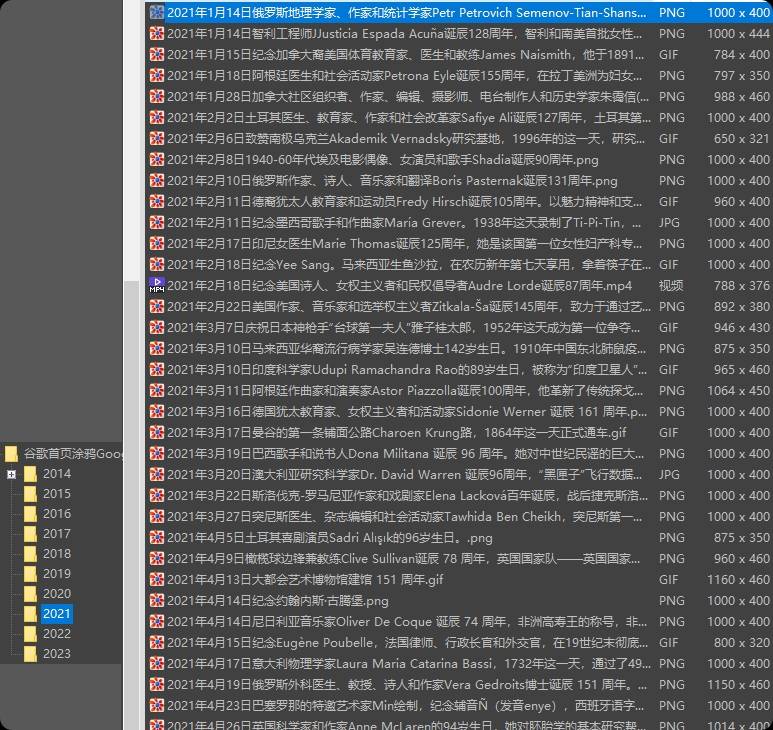The width and height of the screenshot is (773, 730).
Task: Select the Eugène Poubelle GIF file
Action: click(400, 643)
